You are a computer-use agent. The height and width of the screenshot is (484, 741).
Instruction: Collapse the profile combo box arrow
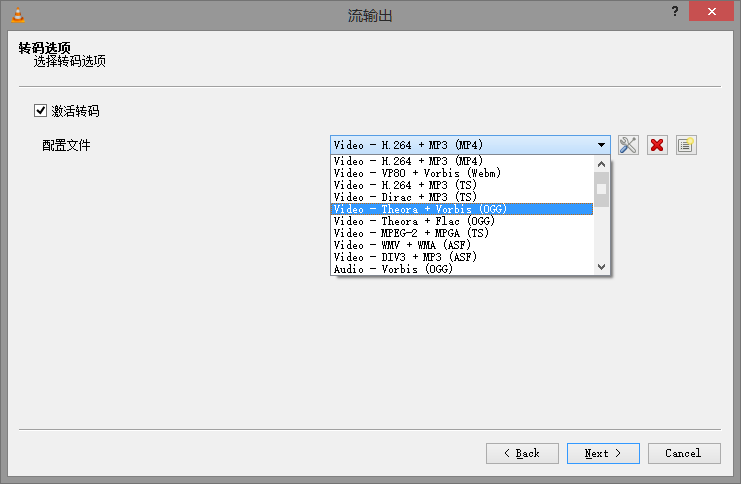pos(601,145)
